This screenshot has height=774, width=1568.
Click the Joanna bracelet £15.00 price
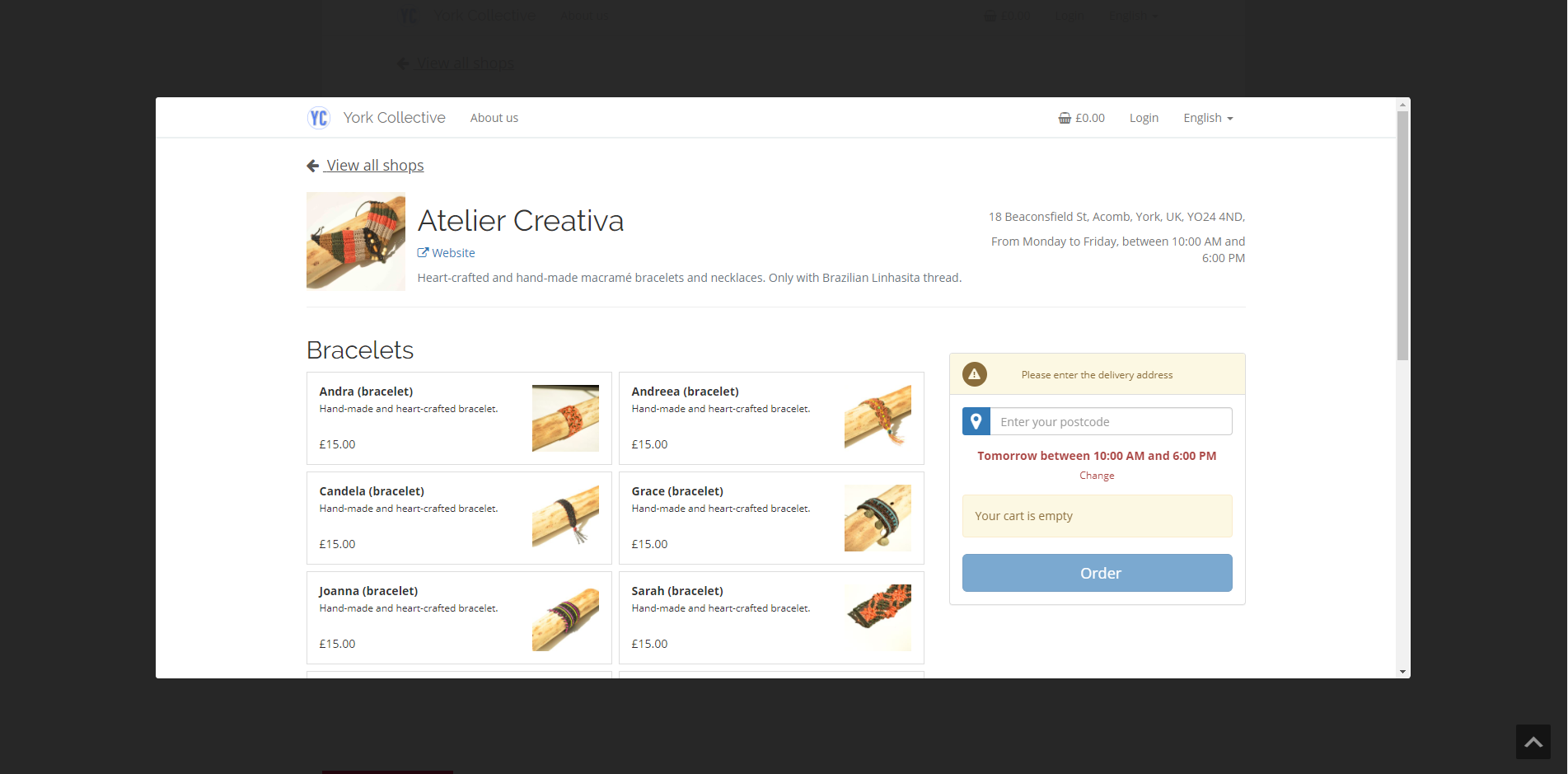tap(338, 644)
